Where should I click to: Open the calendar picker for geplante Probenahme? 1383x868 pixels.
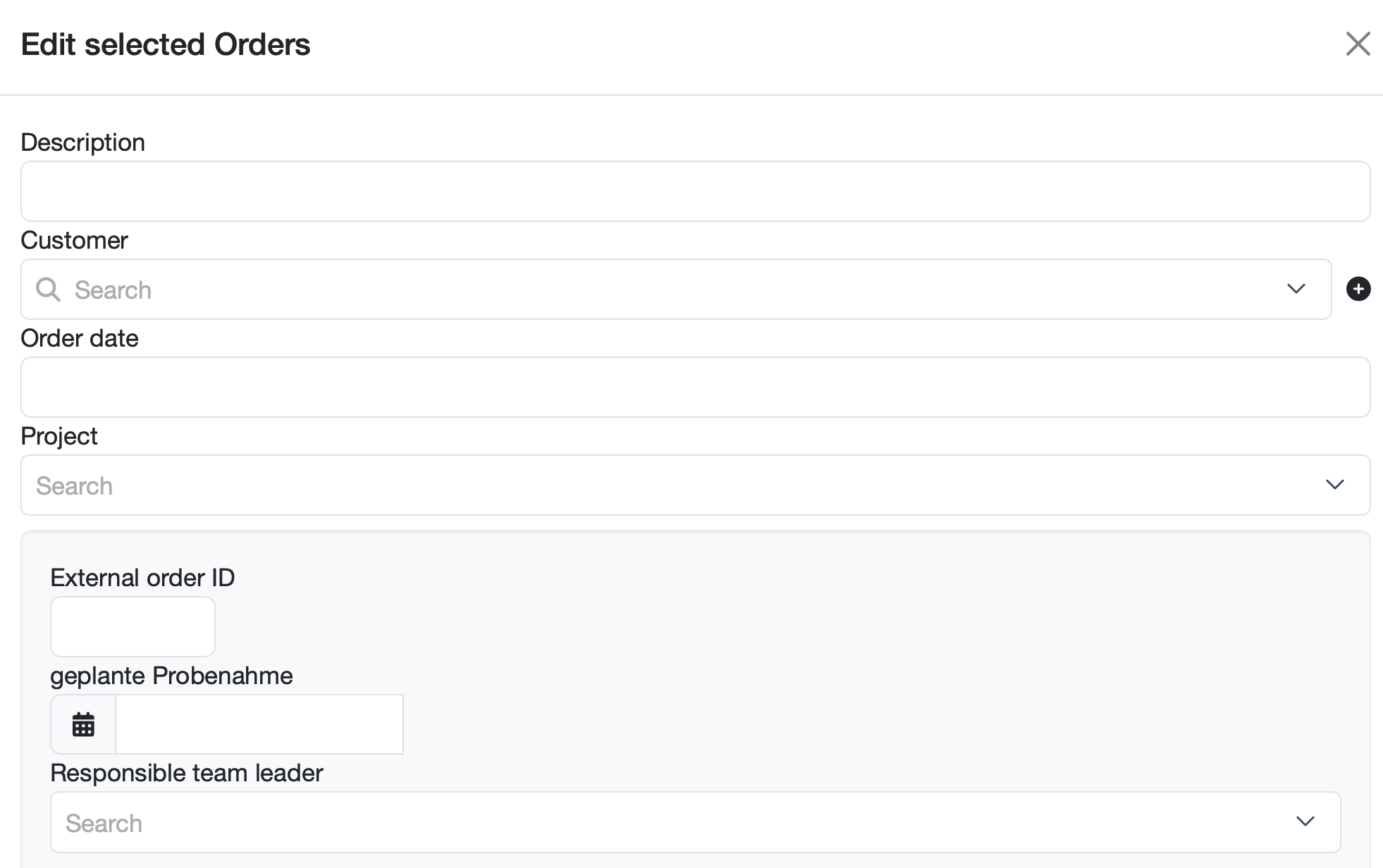point(83,724)
